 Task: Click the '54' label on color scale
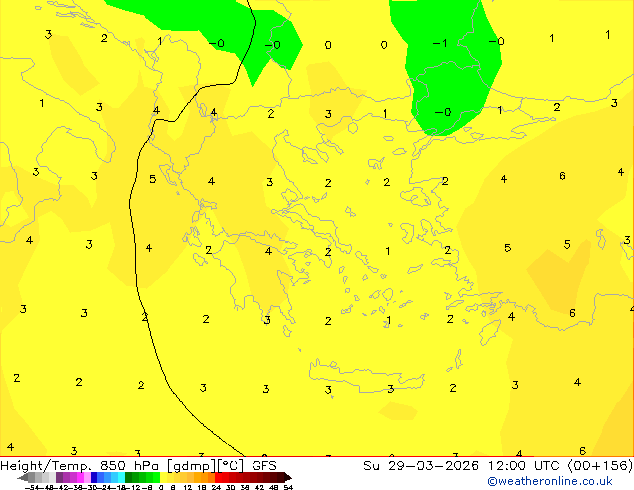coord(288,488)
